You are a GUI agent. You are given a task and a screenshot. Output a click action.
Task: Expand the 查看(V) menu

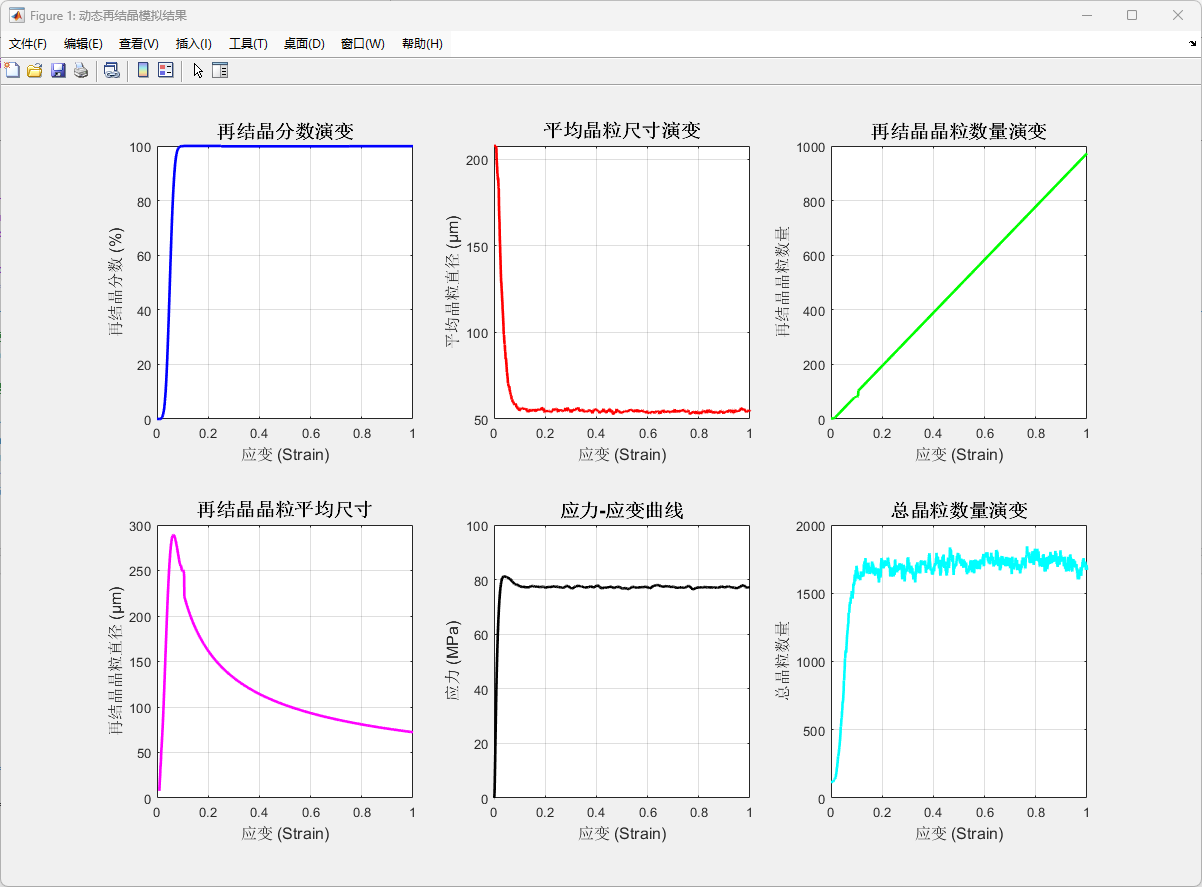(139, 44)
